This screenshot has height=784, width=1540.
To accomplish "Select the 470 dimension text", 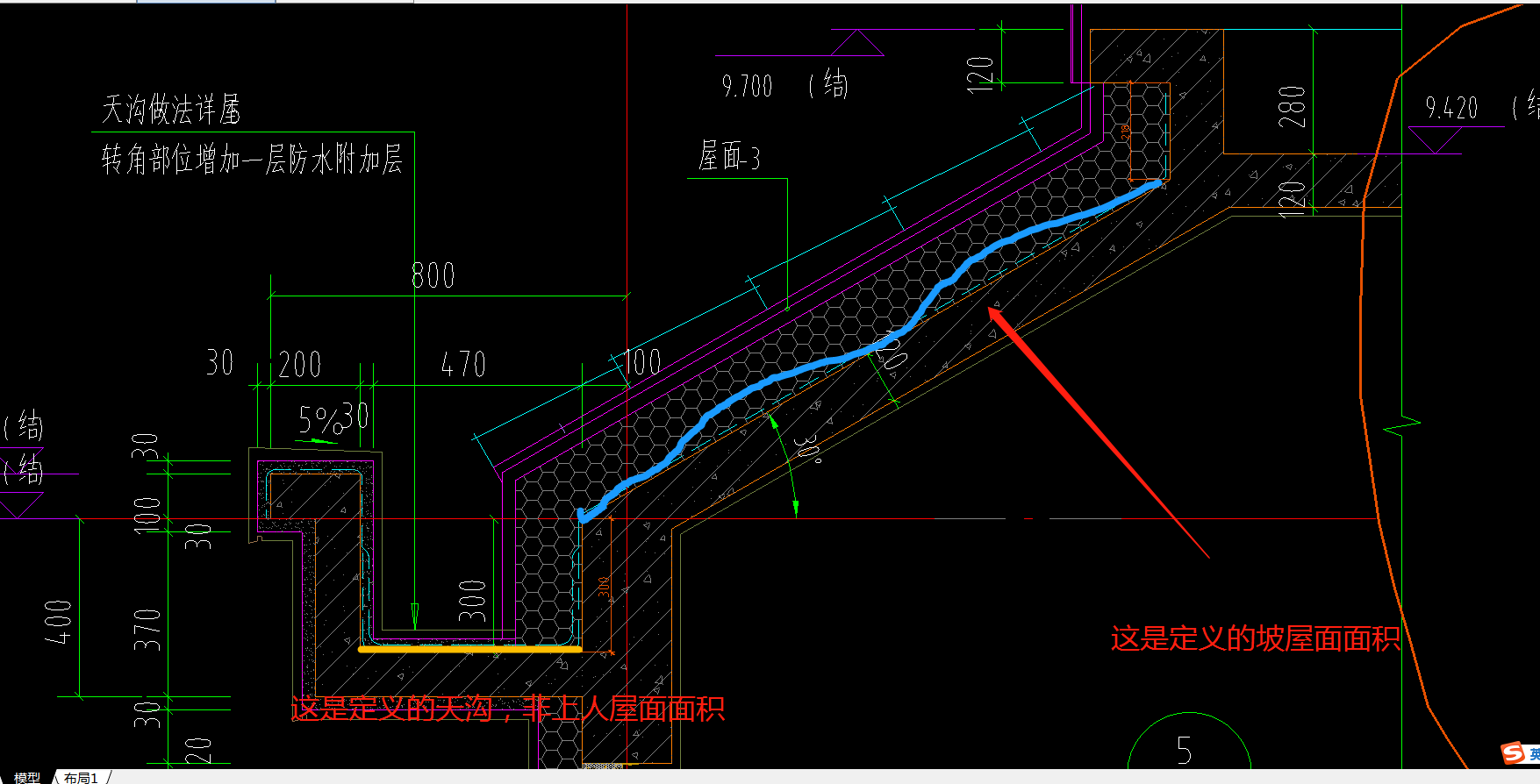I will point(462,364).
